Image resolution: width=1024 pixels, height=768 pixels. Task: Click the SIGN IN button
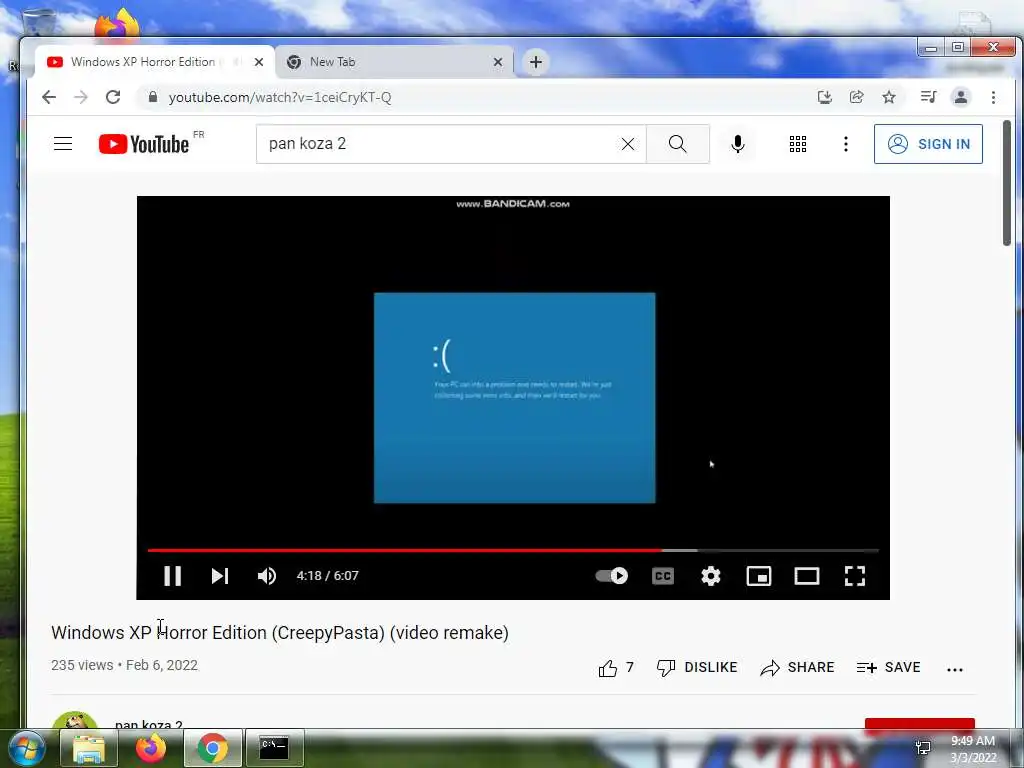(928, 144)
